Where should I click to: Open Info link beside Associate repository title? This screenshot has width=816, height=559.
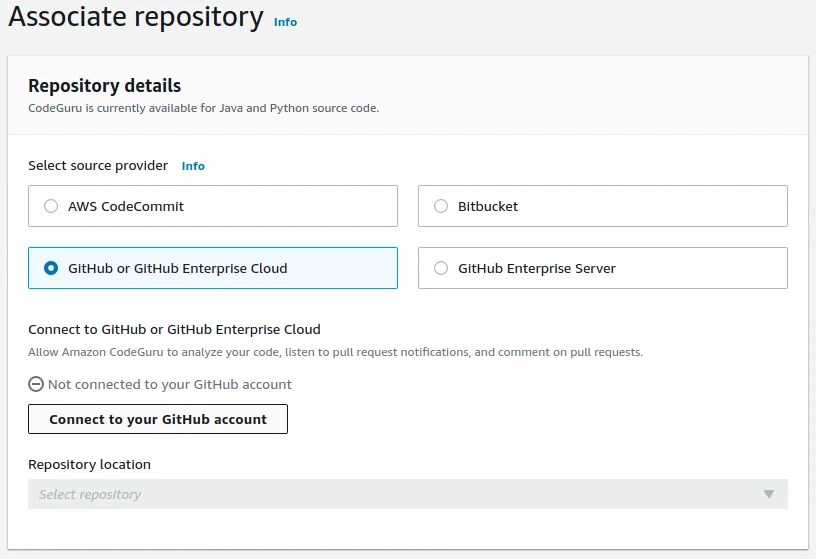click(285, 22)
